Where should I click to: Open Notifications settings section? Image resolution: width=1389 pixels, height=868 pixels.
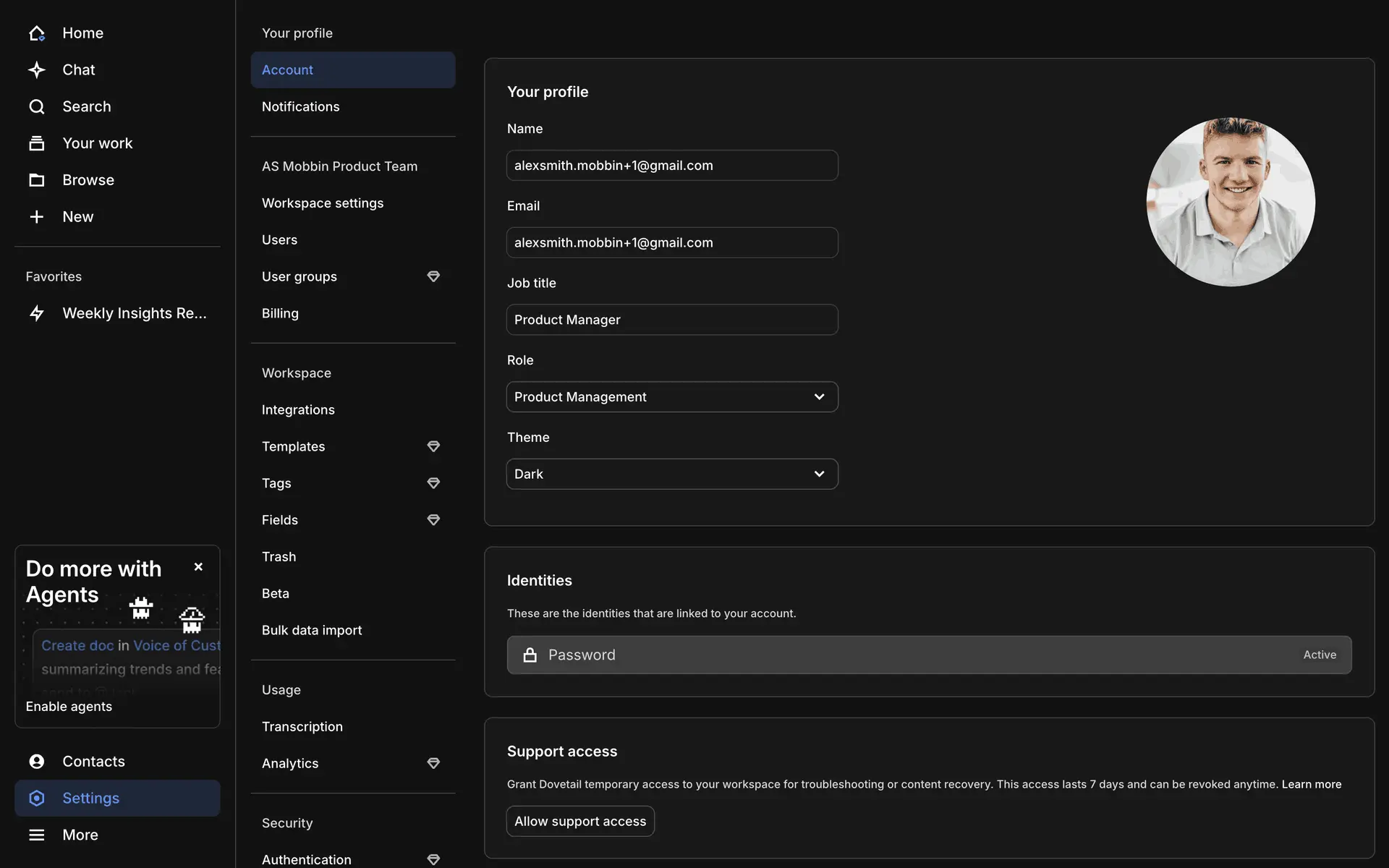(300, 106)
